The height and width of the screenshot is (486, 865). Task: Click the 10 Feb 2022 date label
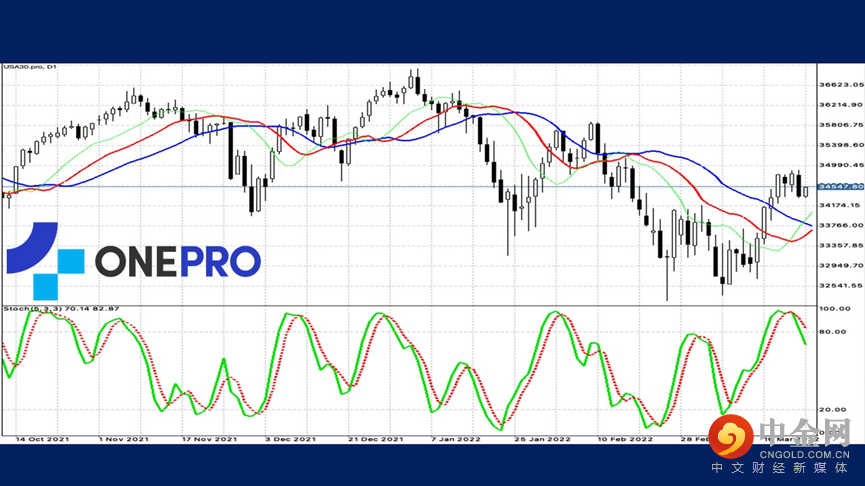click(x=625, y=439)
